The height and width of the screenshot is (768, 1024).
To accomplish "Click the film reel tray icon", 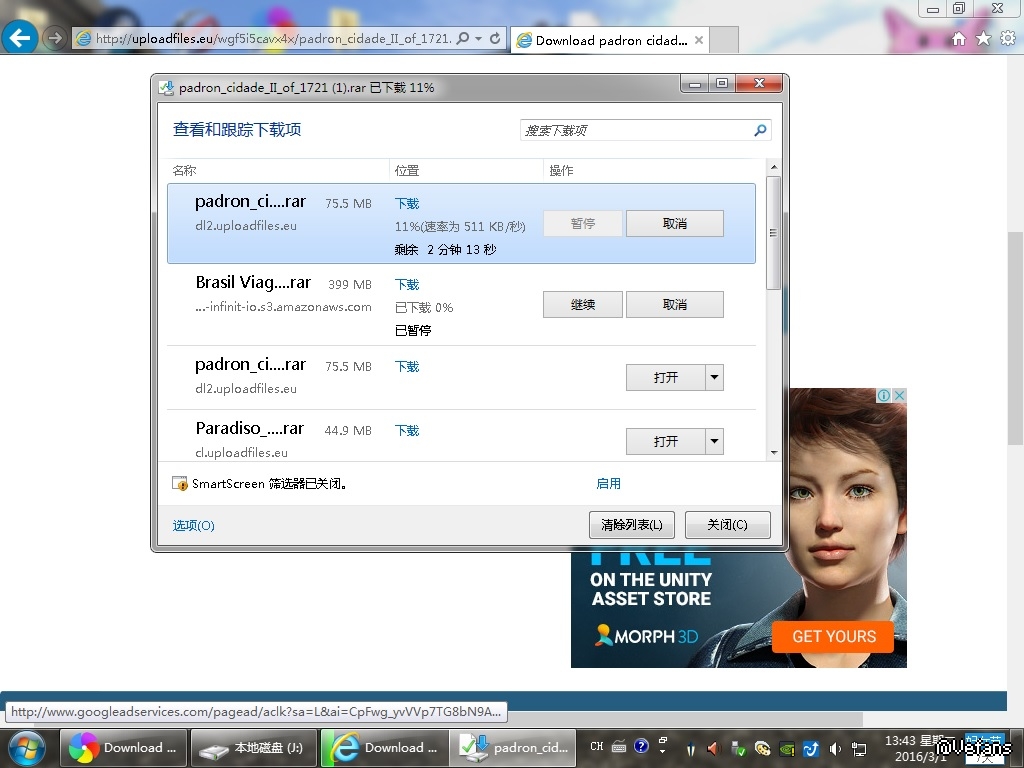I will point(762,748).
